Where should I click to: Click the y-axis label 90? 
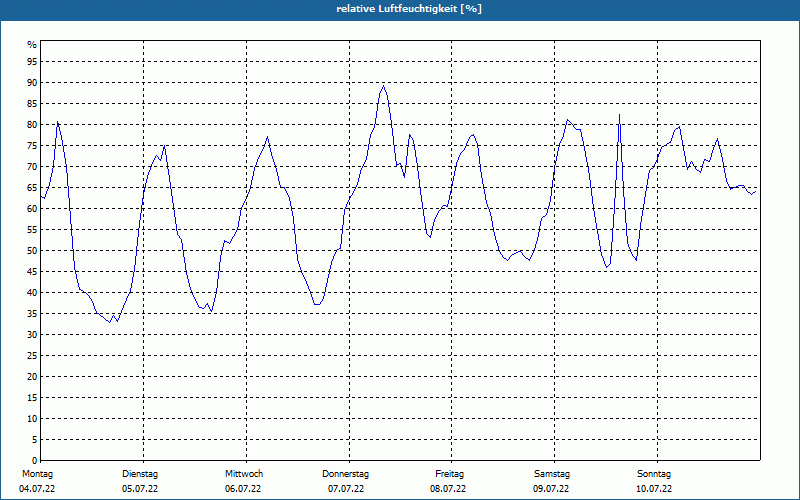click(x=32, y=83)
